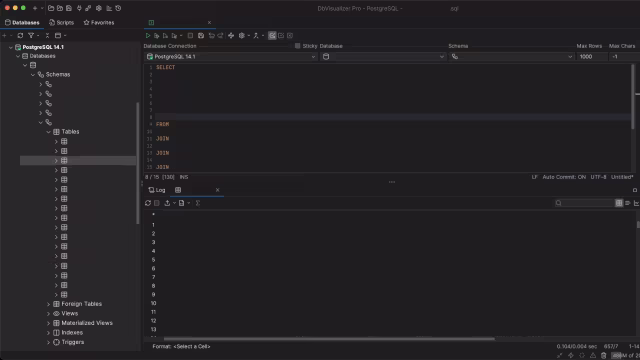
Task: Click the format SQL icon in editor toolbar
Action: [x=231, y=36]
